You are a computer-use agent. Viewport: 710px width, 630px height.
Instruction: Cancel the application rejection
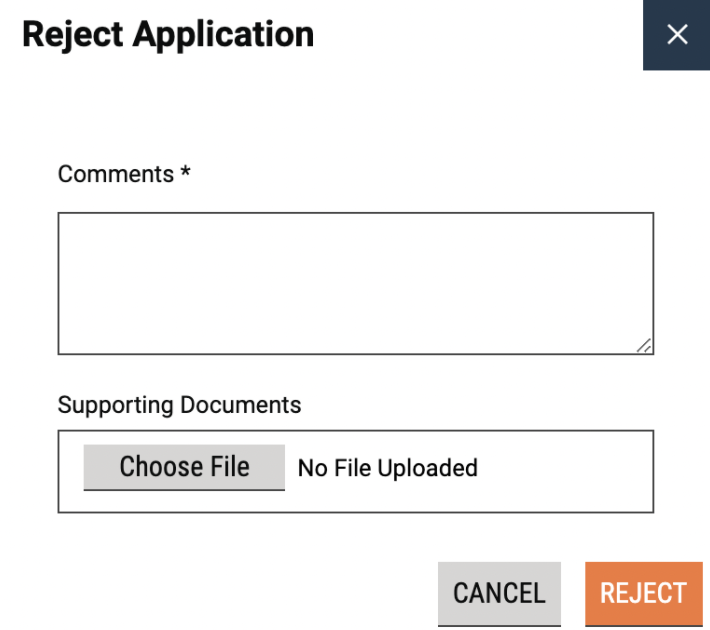click(499, 593)
